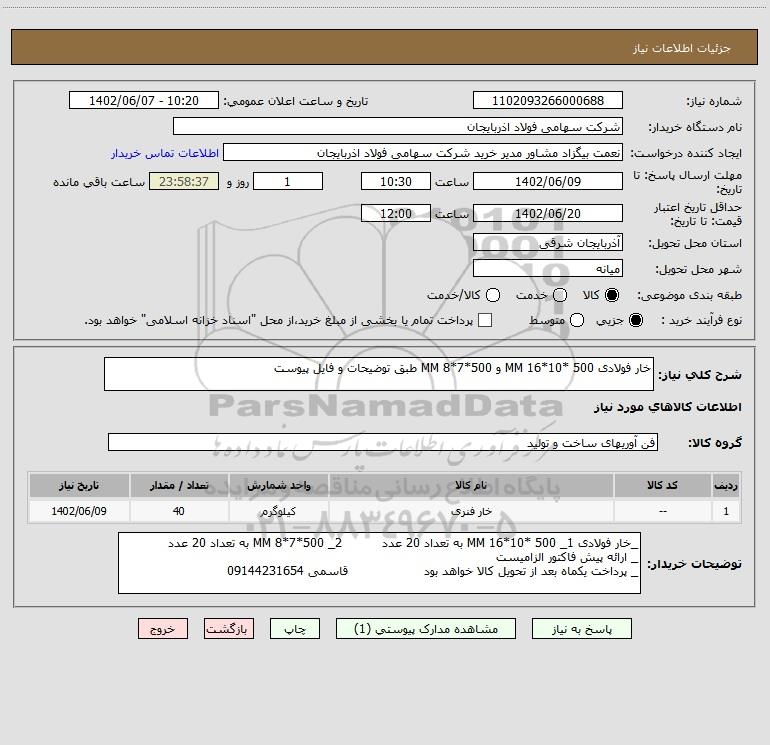The width and height of the screenshot is (770, 745).
Task: Click the گروه کالا field فن آوریهای ساخت و تولید
Action: pos(383,442)
